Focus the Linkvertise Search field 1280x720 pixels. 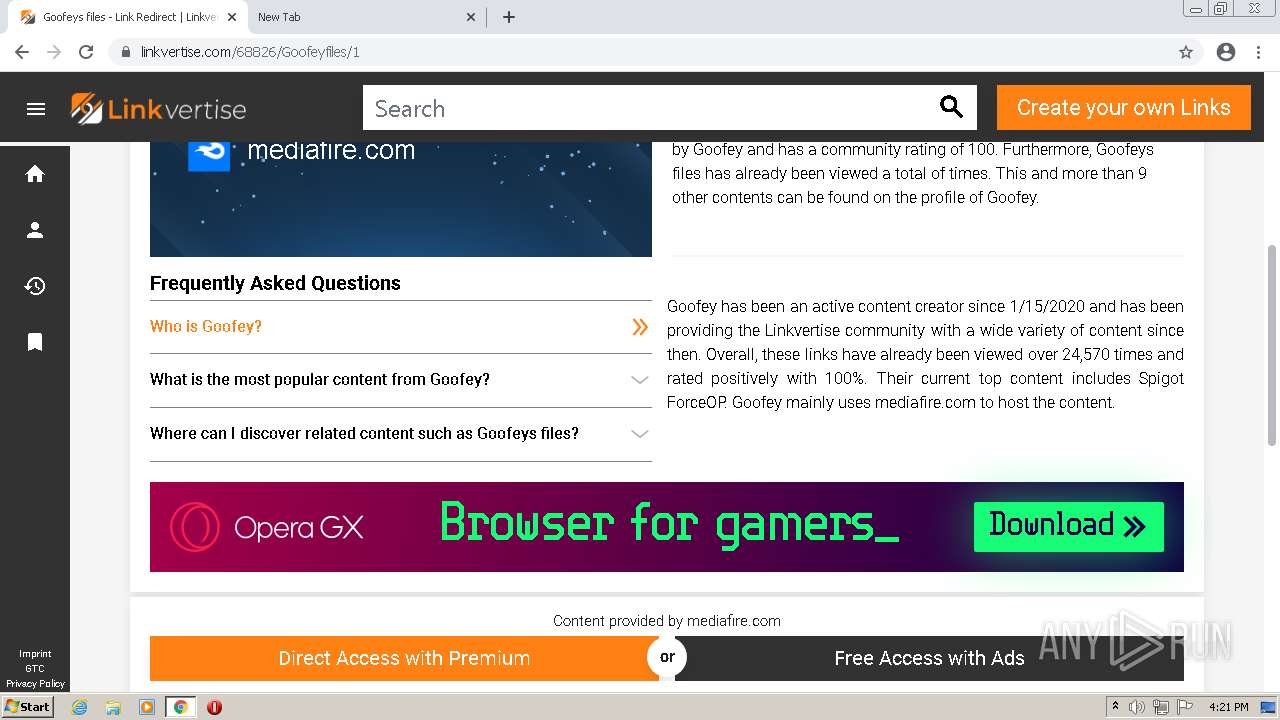pyautogui.click(x=650, y=108)
